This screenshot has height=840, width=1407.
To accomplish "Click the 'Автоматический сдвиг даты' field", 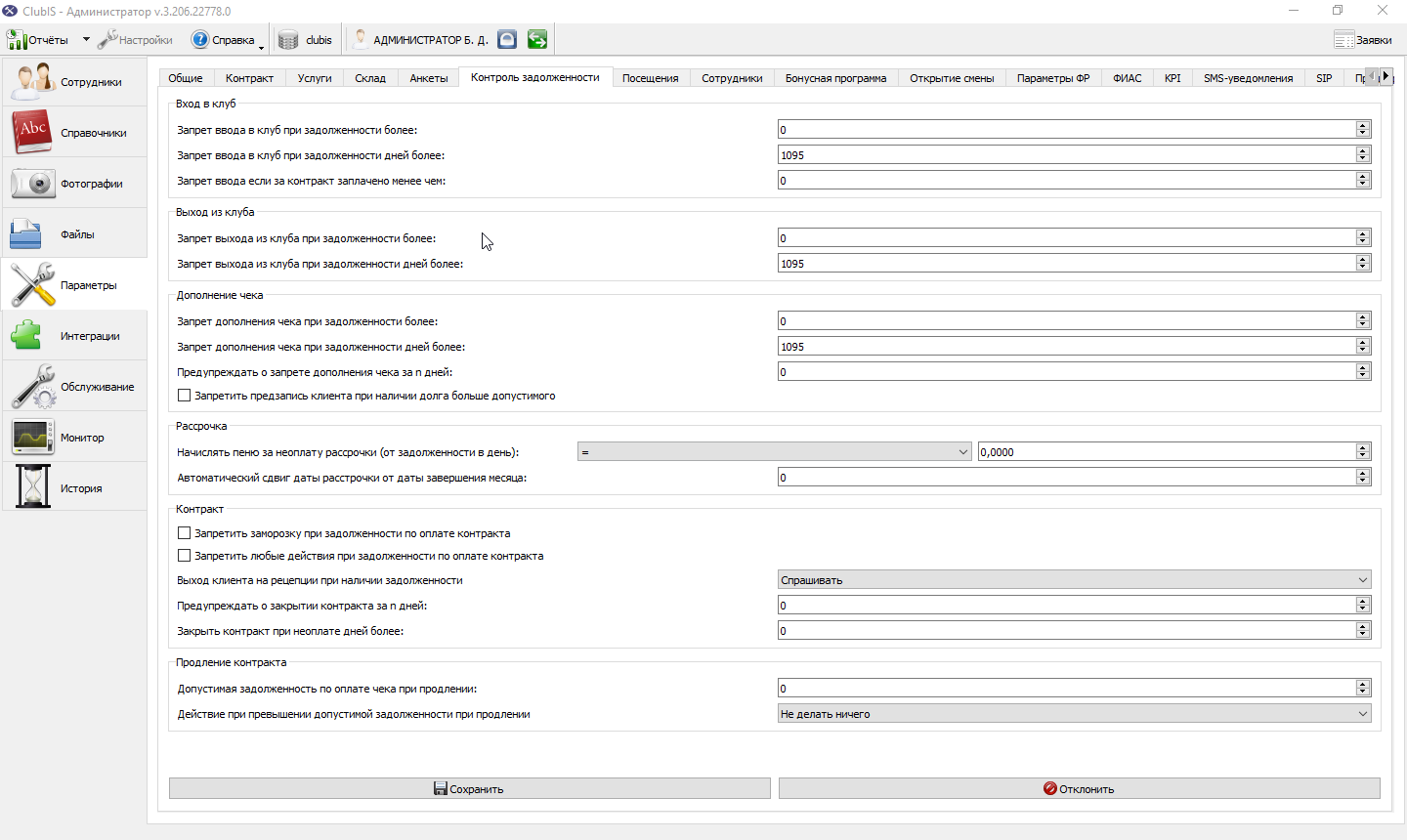I will pyautogui.click(x=1075, y=477).
